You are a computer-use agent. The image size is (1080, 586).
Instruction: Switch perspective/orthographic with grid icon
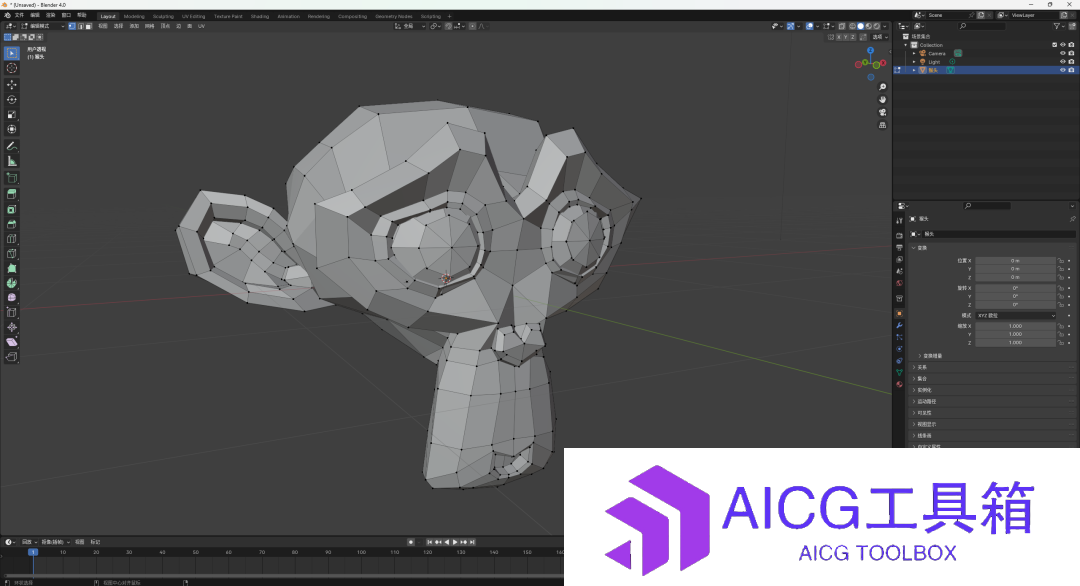[882, 125]
